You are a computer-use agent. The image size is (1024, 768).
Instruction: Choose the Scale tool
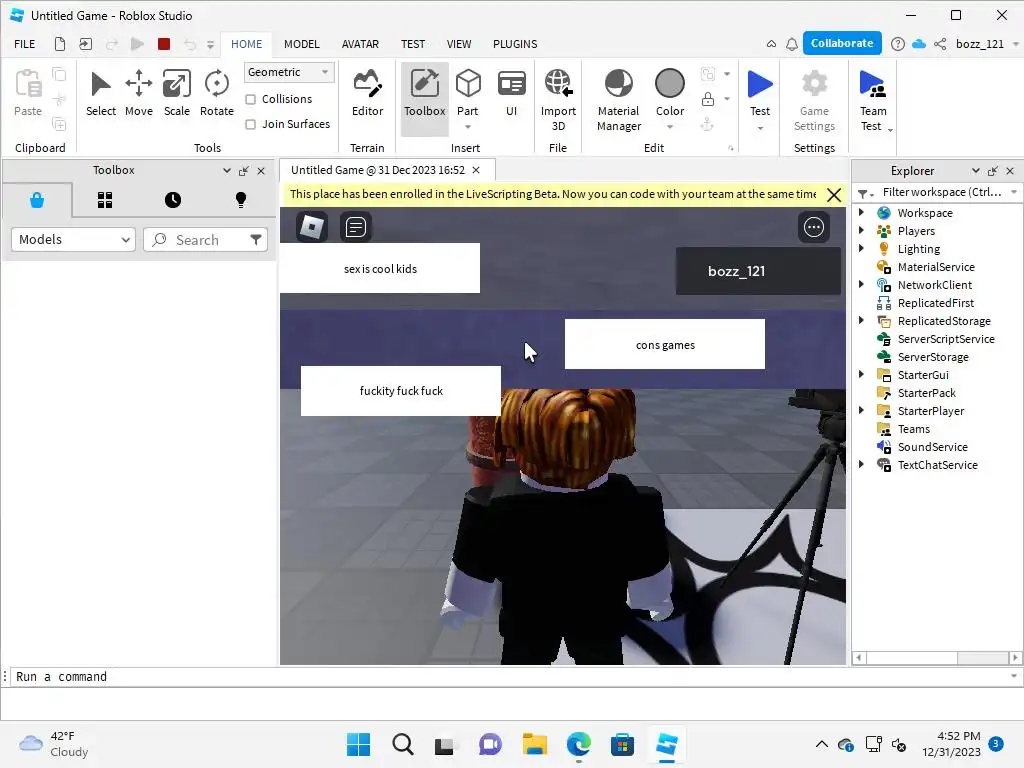pyautogui.click(x=176, y=93)
